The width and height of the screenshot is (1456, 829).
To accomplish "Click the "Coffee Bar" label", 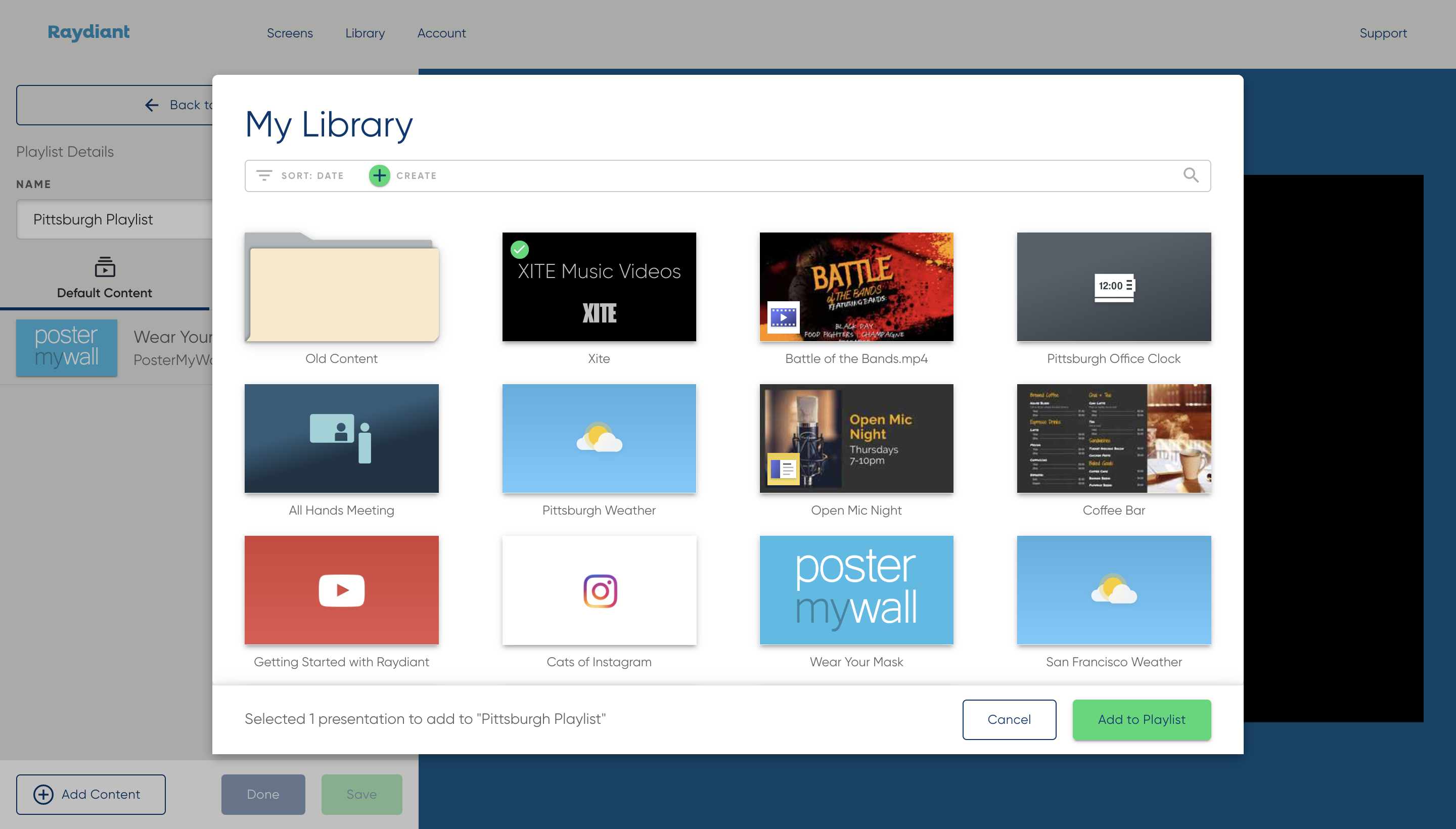I will tap(1114, 510).
